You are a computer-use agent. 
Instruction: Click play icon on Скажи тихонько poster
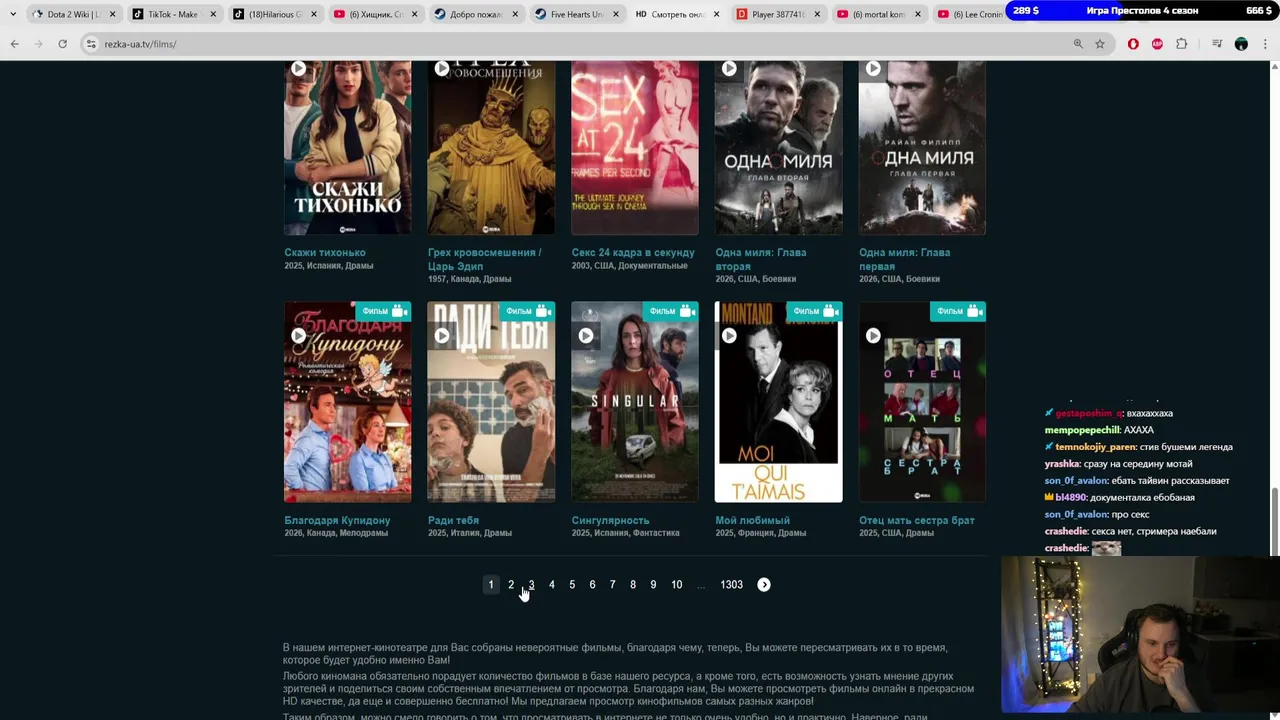[298, 68]
